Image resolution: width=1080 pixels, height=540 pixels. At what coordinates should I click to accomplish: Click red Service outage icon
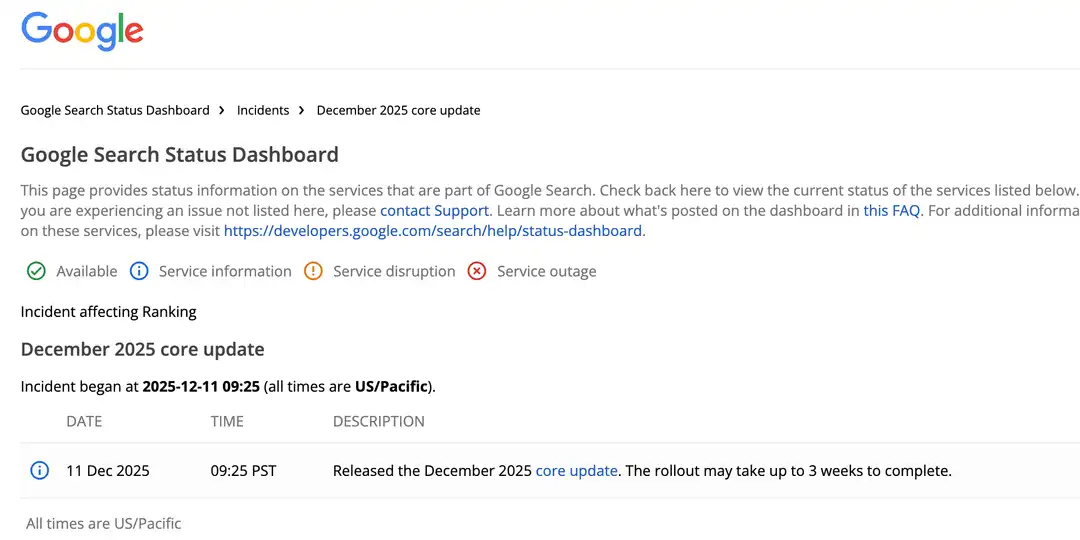477,271
